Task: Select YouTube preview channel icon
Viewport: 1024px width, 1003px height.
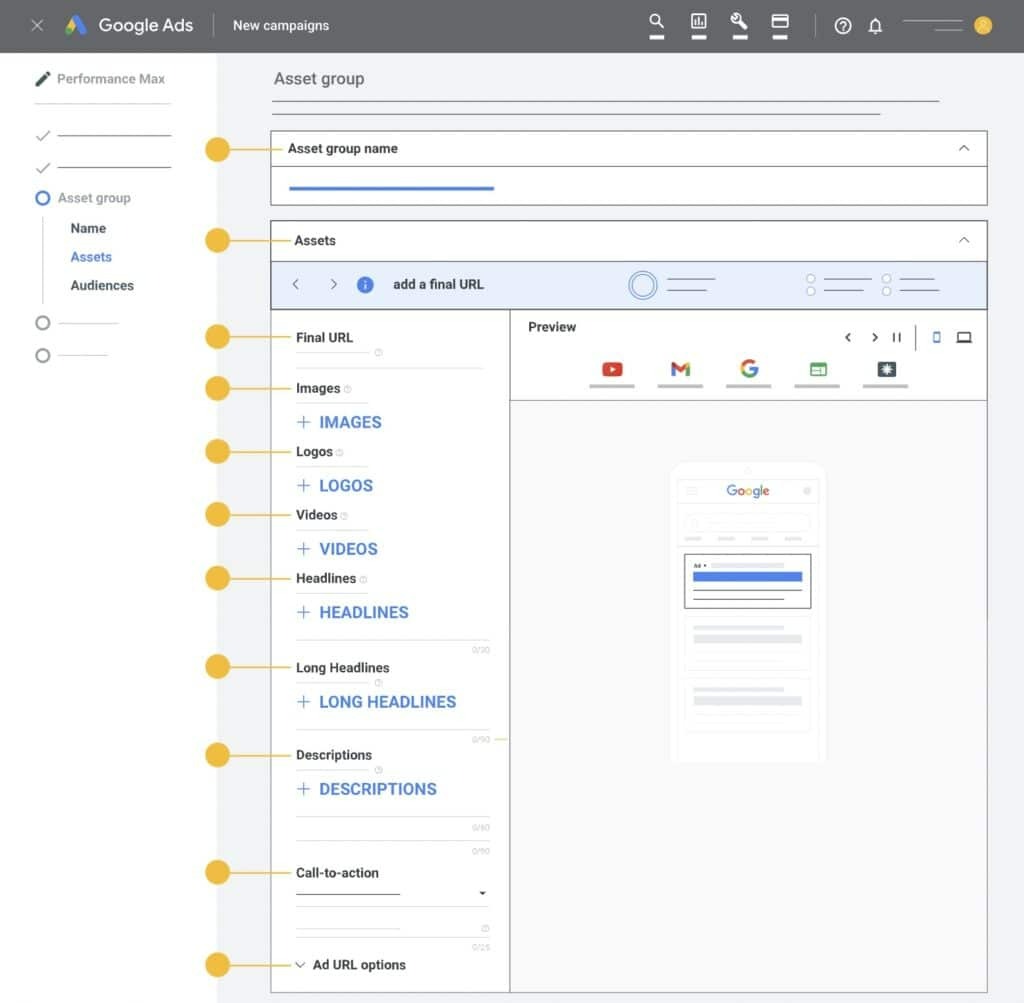Action: [x=612, y=370]
